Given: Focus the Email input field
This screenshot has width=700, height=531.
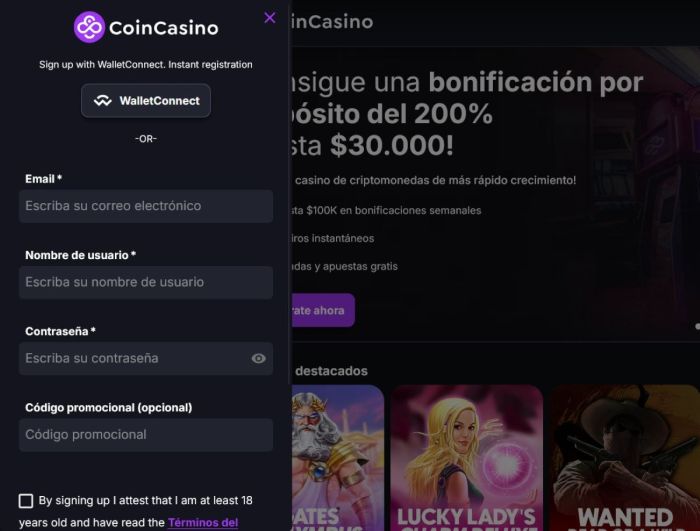Looking at the screenshot, I should pos(146,206).
